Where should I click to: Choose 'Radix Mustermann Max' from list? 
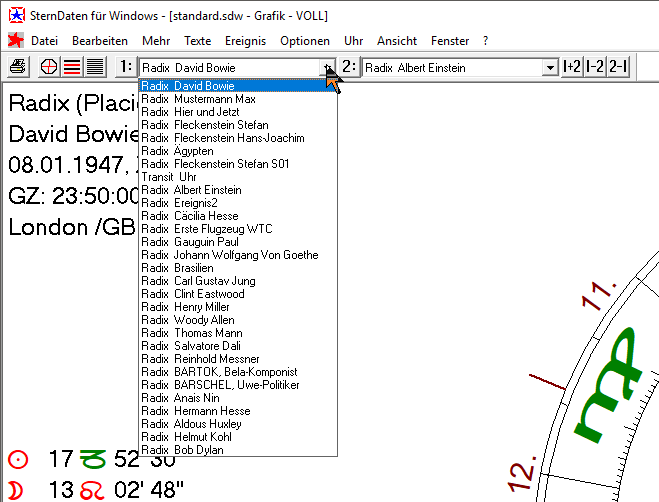click(x=238, y=99)
